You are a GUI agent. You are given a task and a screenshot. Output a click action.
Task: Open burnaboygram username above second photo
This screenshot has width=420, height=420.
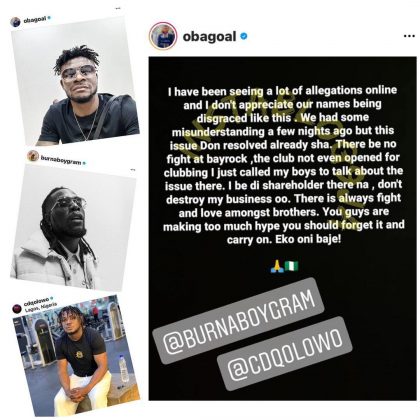coord(61,160)
